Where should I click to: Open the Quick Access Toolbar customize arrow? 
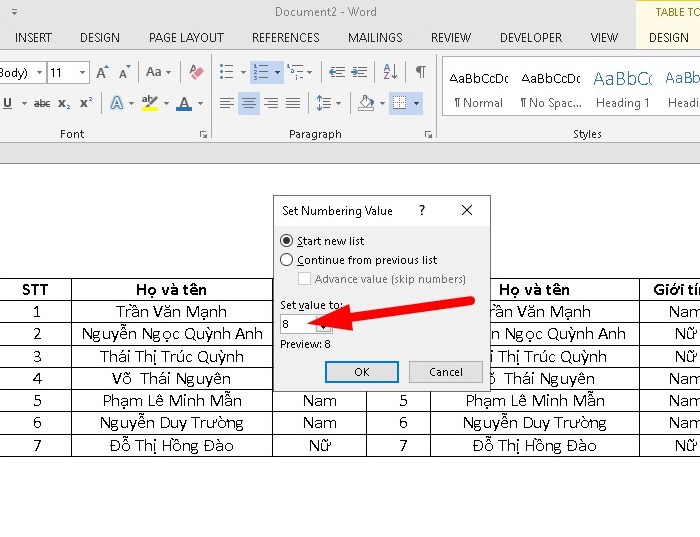[x=14, y=12]
